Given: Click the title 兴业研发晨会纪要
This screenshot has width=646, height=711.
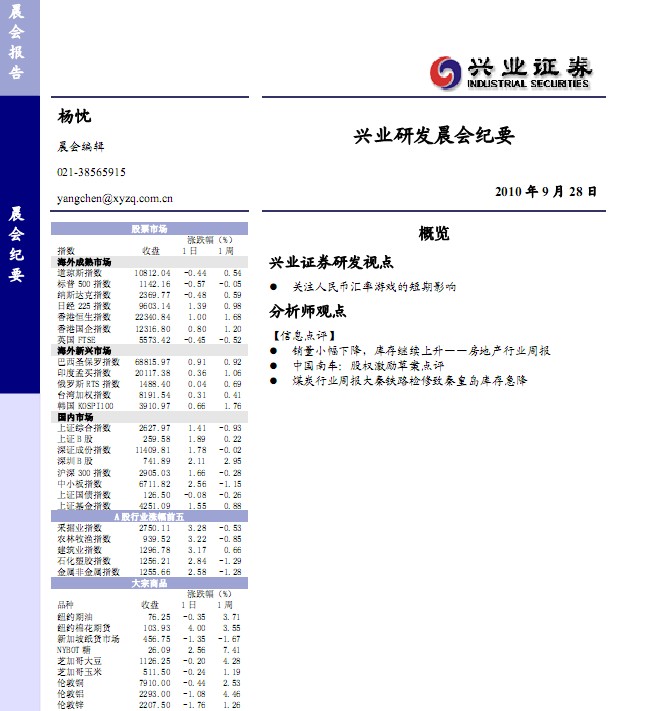Looking at the screenshot, I should click(x=434, y=136).
